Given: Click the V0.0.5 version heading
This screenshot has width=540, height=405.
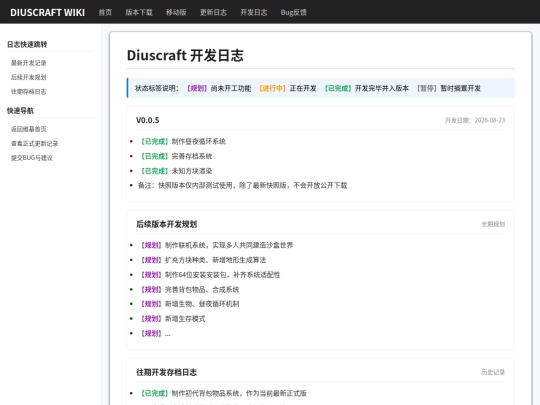Looking at the screenshot, I should pyautogui.click(x=147, y=120).
